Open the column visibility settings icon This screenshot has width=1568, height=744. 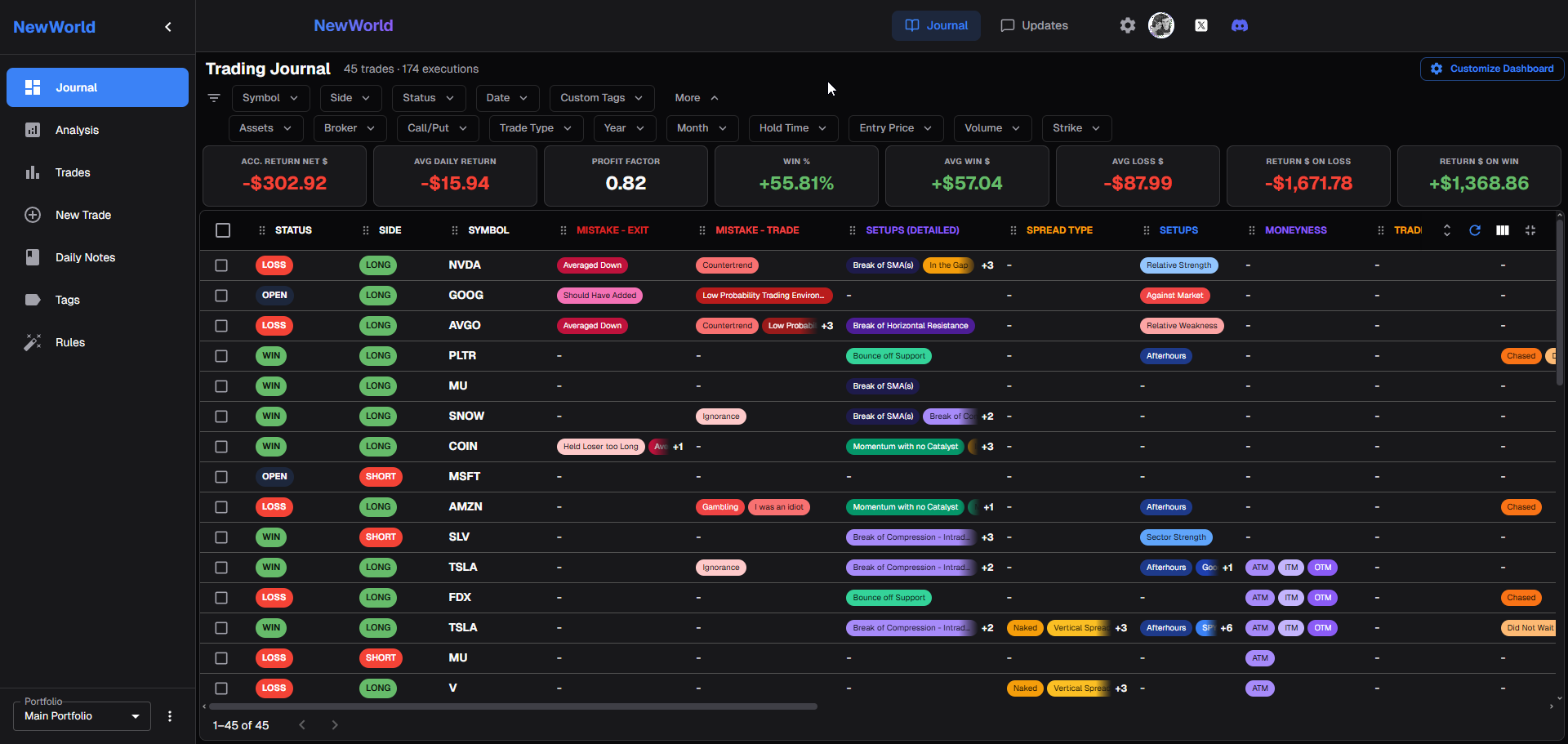[x=1503, y=230]
